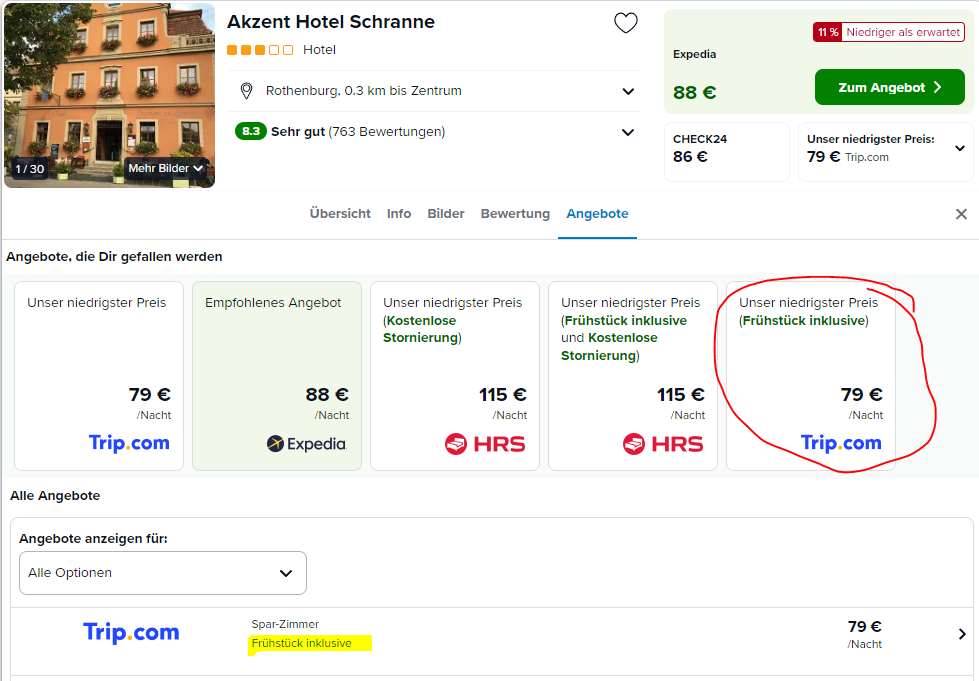
Task: Open first Trip.com 79 € lowest price card
Action: tap(99, 376)
